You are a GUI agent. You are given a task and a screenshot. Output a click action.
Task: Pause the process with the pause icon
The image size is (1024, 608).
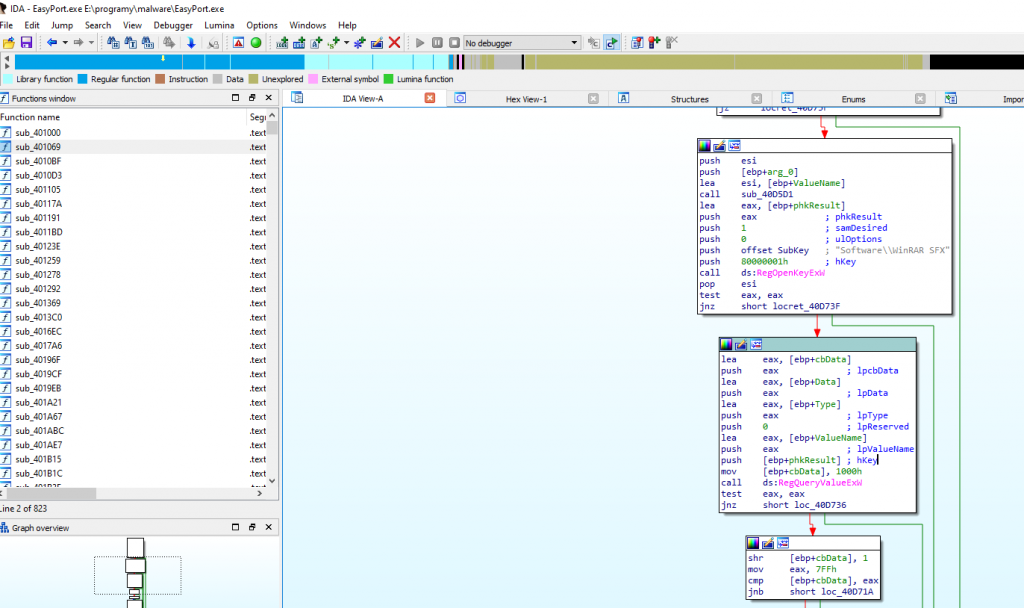437,43
